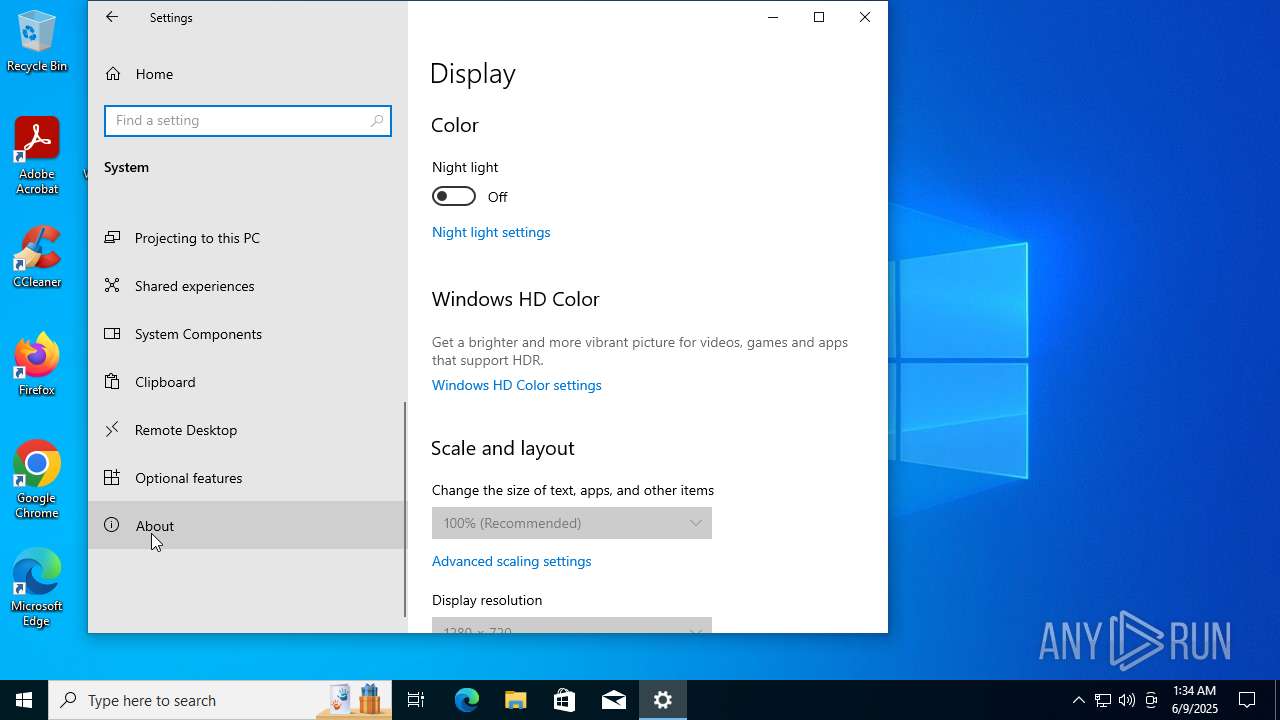1280x720 pixels.
Task: Toggle the Night light switch
Action: pyautogui.click(x=454, y=196)
